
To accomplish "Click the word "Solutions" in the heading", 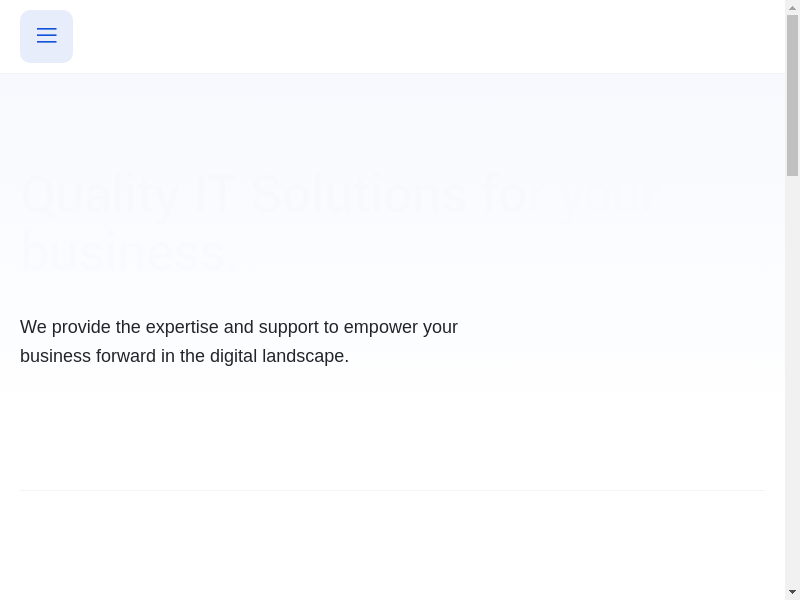I will 358,194.
